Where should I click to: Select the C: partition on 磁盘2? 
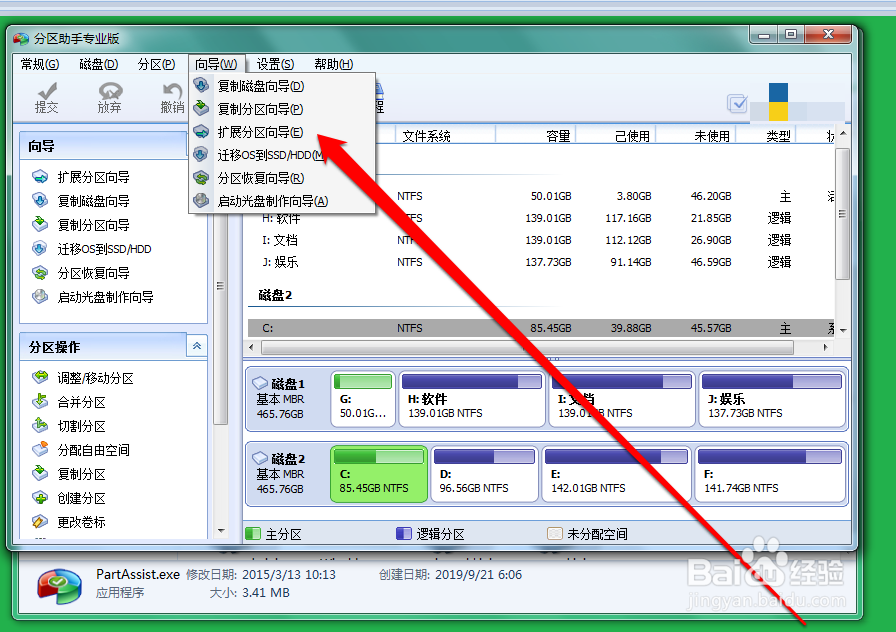point(379,475)
